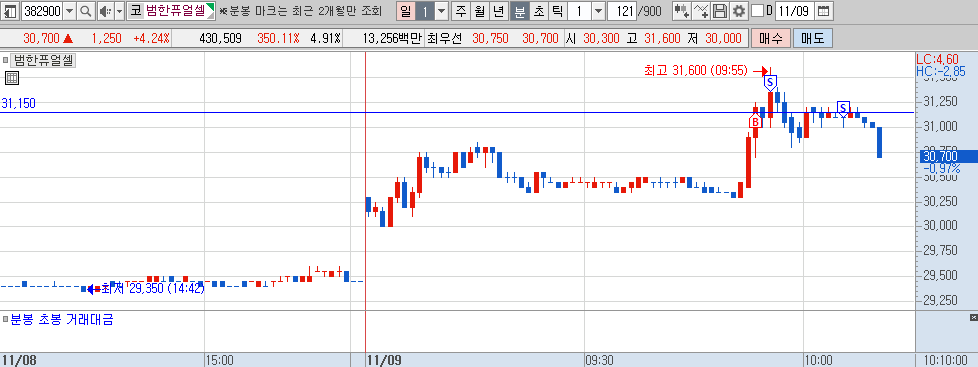Click the 최저 29,350 (14:42) label
The width and height of the screenshot is (978, 367).
click(x=153, y=288)
